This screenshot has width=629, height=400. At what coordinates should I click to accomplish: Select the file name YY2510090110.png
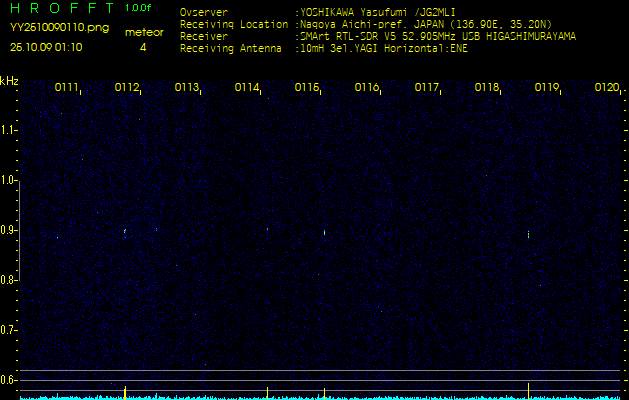tap(59, 28)
